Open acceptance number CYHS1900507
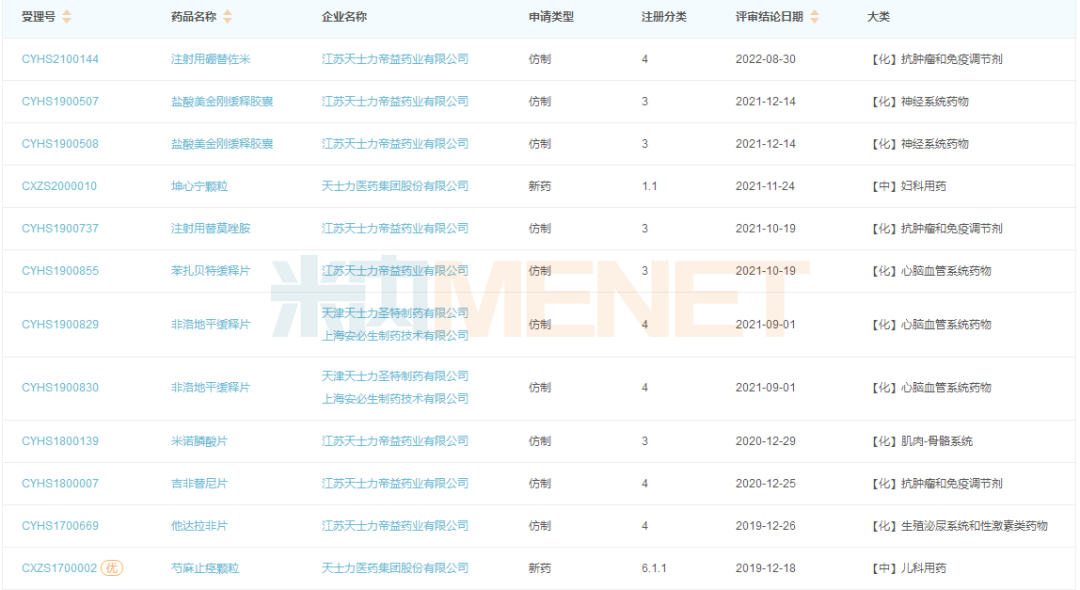1080x590 pixels. click(60, 101)
